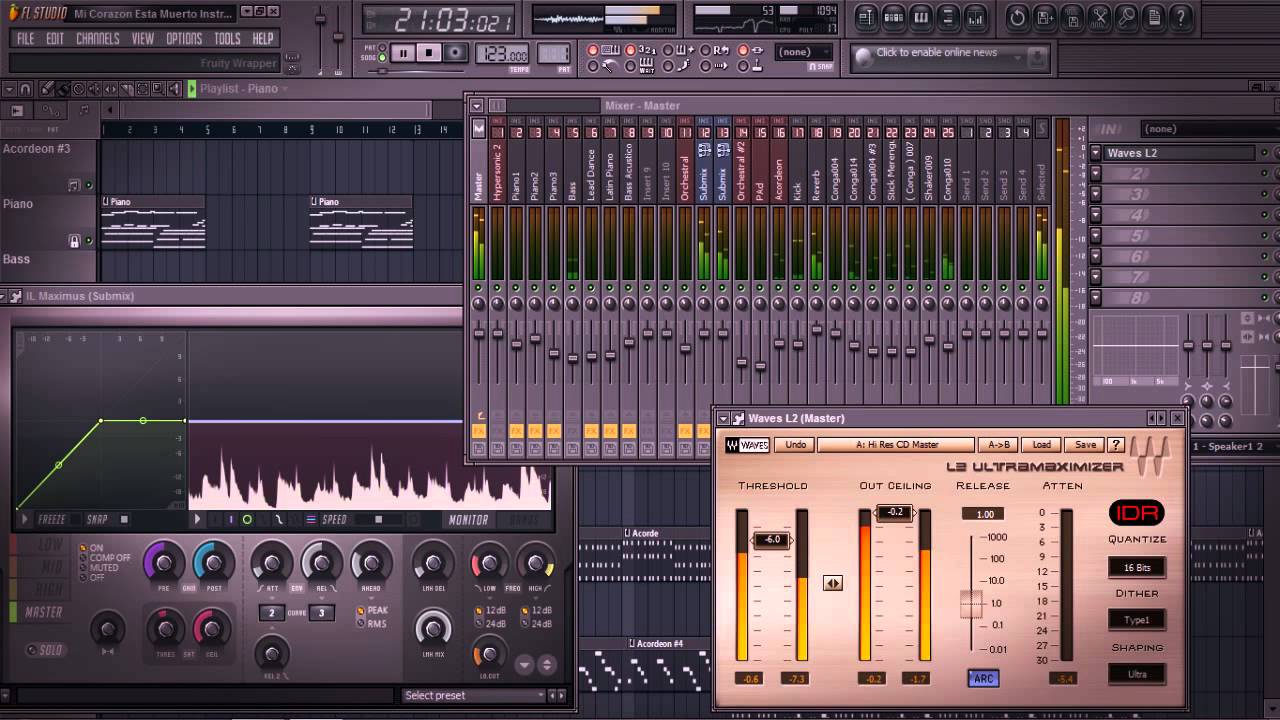1280x720 pixels.
Task: Select Maximus MUTED band state
Action: 98,568
